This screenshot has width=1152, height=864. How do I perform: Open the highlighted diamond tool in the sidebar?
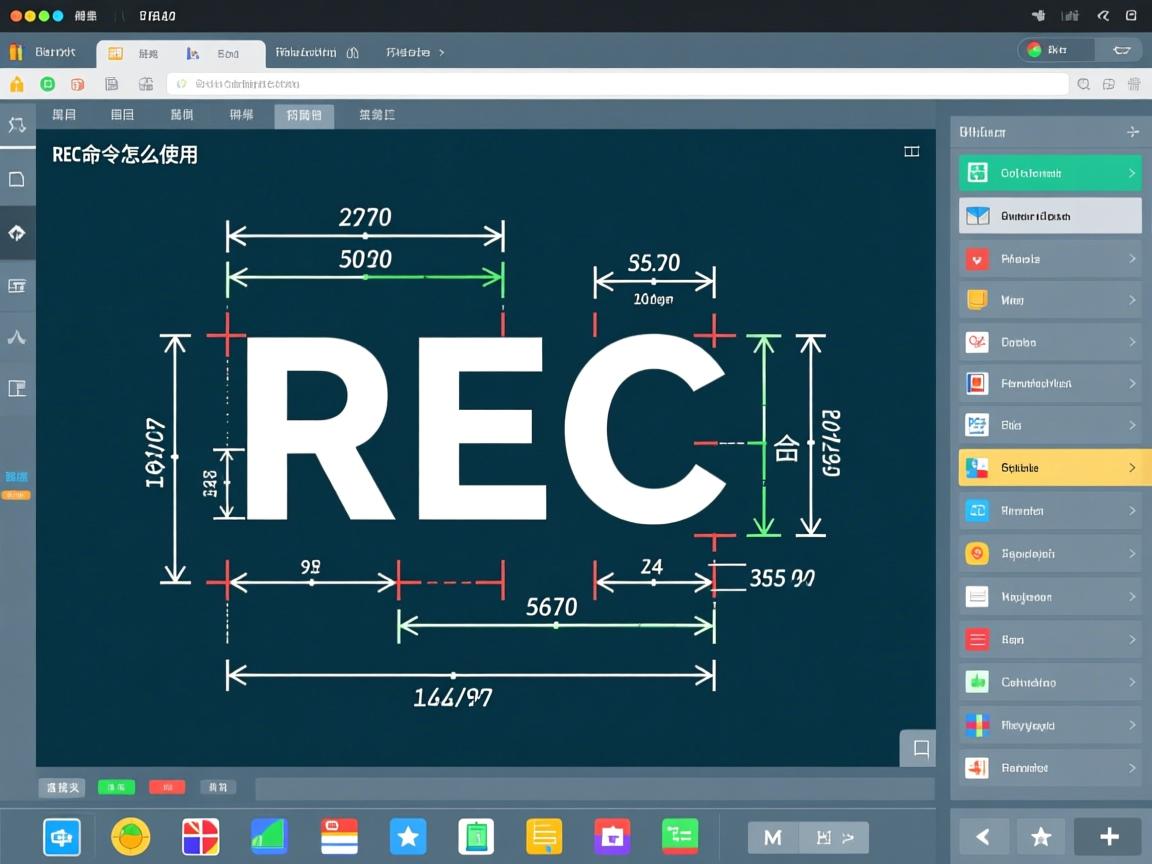pos(16,232)
